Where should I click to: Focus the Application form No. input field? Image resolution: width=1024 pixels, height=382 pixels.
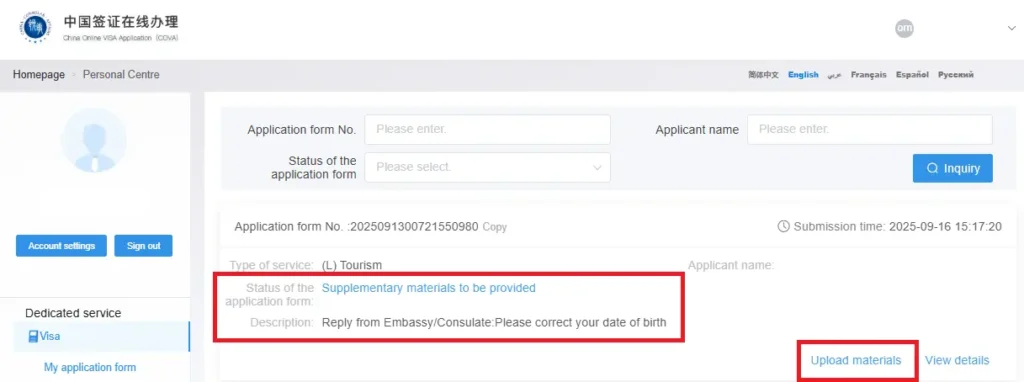[487, 129]
